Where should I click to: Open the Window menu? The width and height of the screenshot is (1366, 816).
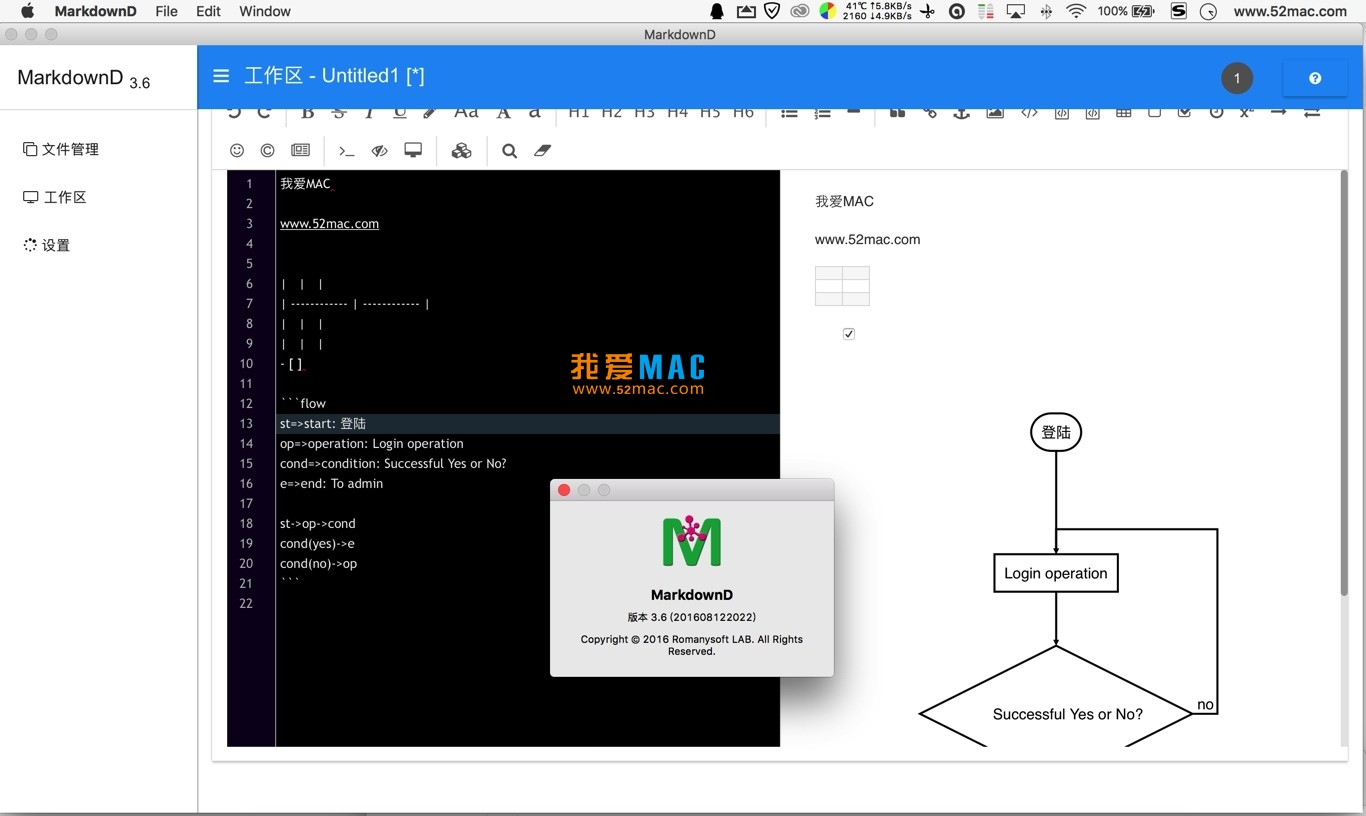pyautogui.click(x=265, y=11)
